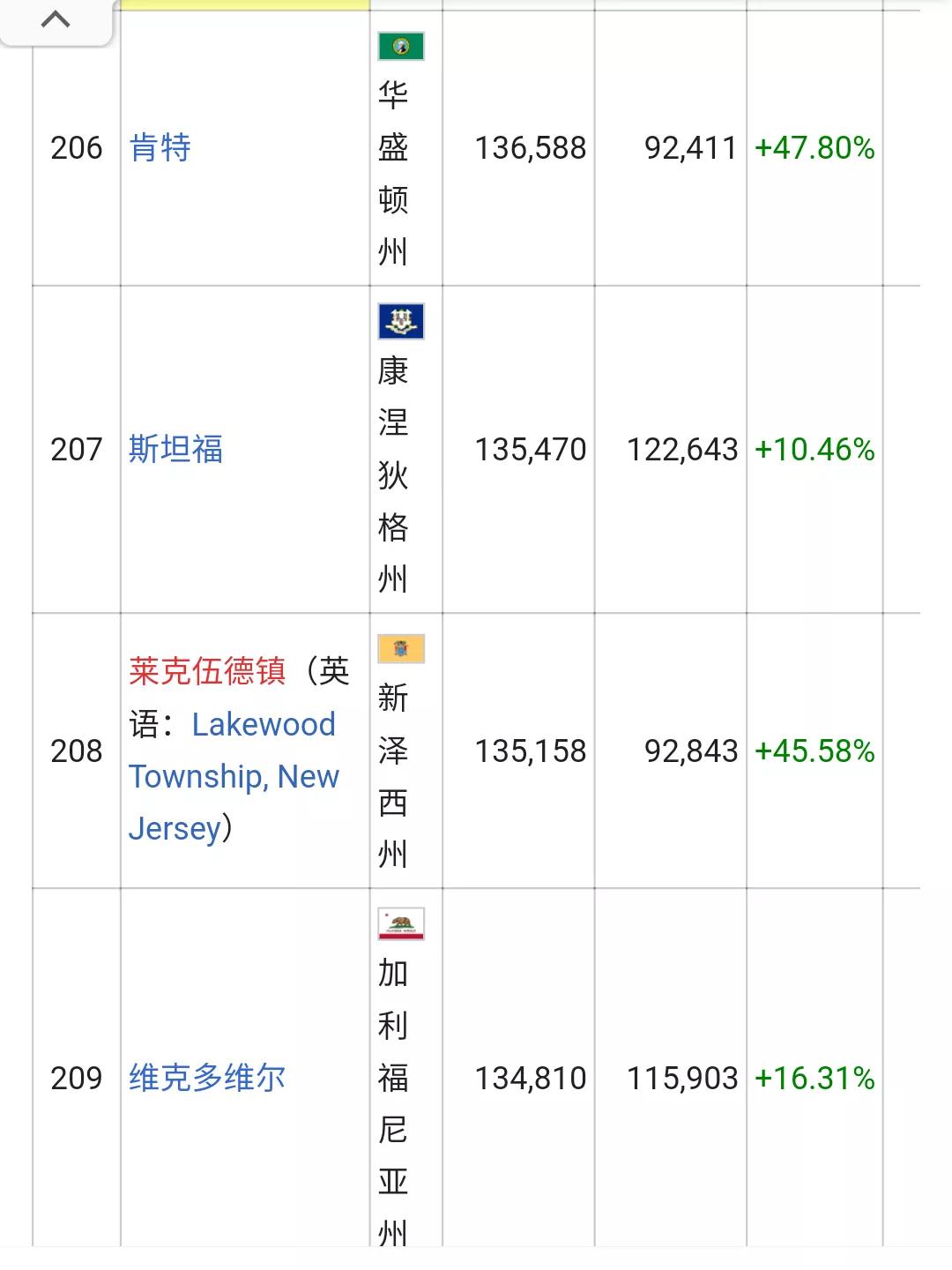The height and width of the screenshot is (1270, 952).
Task: Open the California state flag image
Action: point(401,923)
